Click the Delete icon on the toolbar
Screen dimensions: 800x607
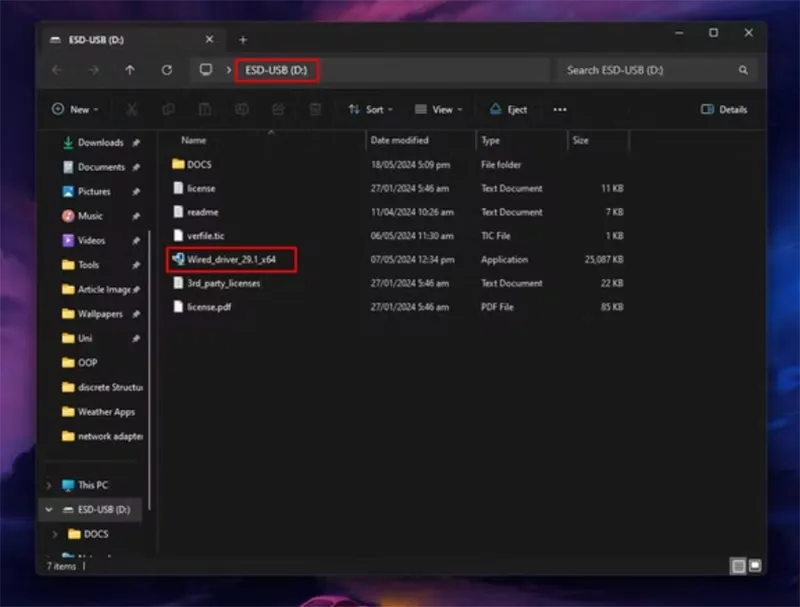[314, 109]
